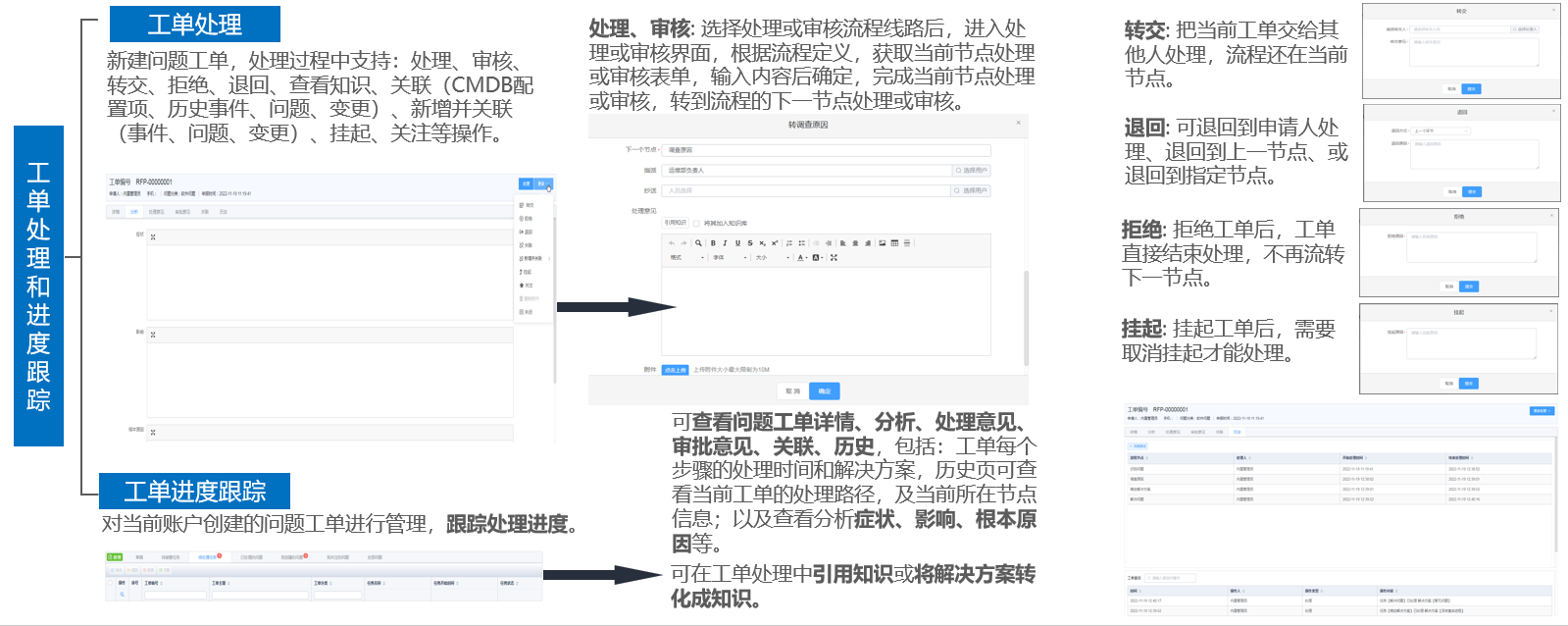Choose 拒绝 from the more-actions menu
Viewport: 1568px width, 626px height.
(x=528, y=219)
